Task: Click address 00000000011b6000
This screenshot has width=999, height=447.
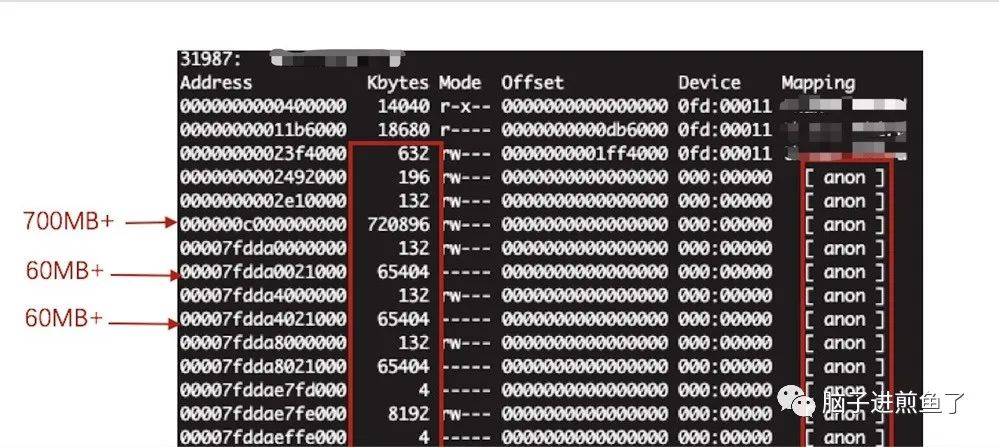Action: (263, 130)
